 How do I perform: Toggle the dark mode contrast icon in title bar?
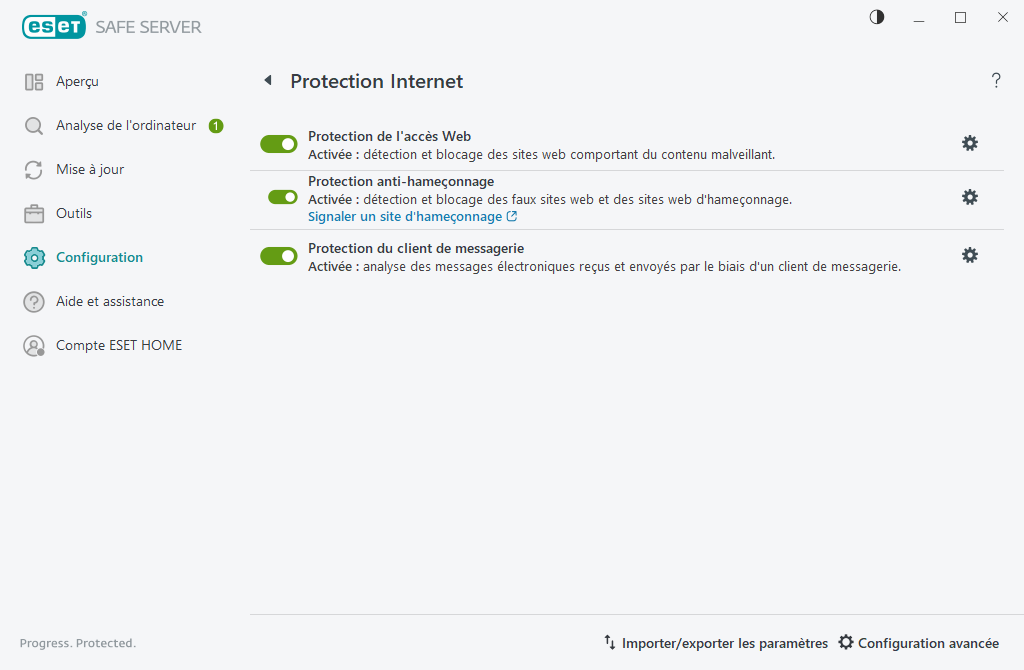click(876, 17)
